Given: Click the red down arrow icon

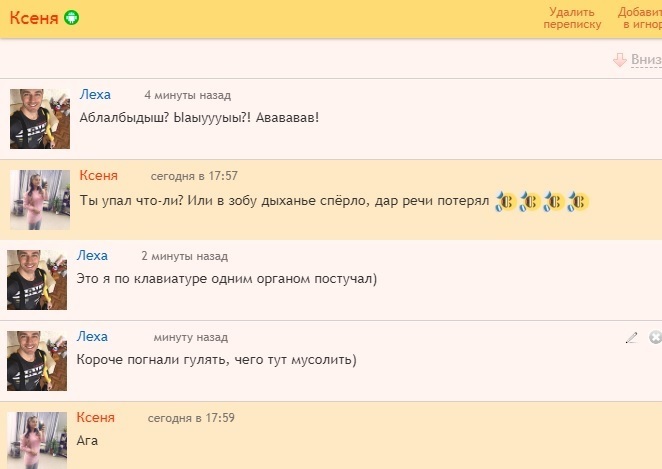Looking at the screenshot, I should (620, 60).
